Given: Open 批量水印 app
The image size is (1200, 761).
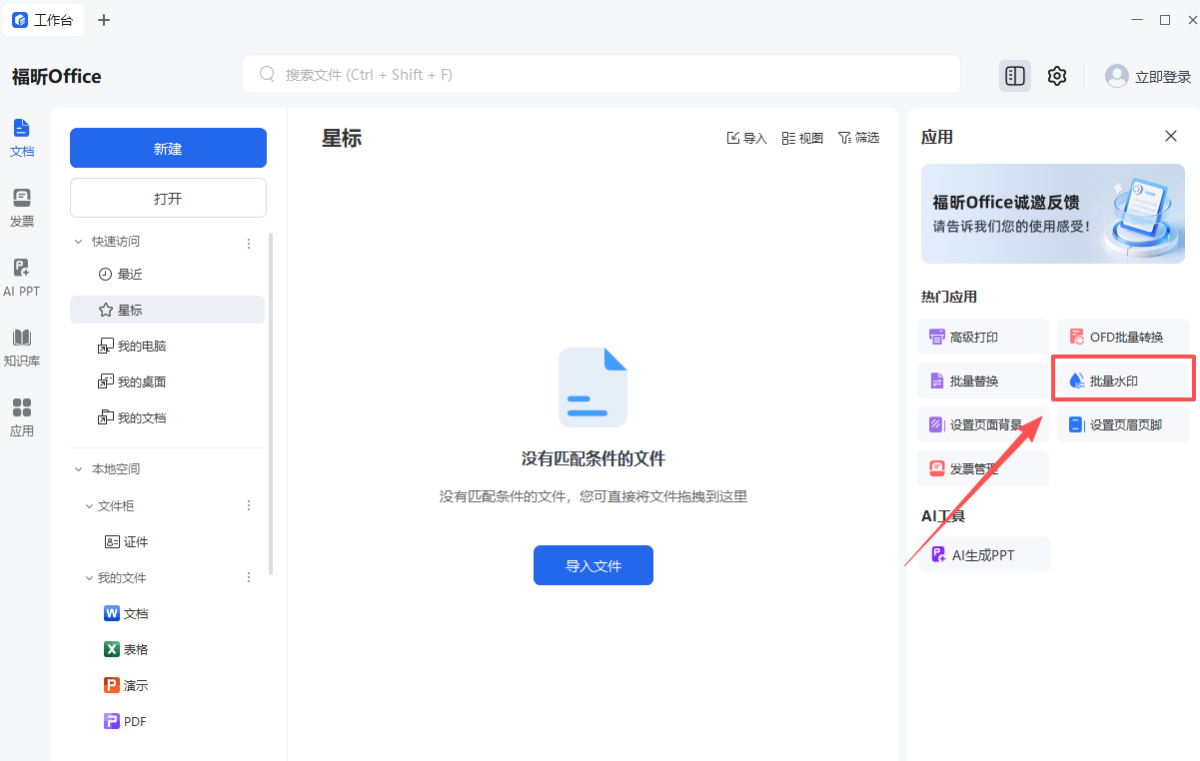Looking at the screenshot, I should [x=1123, y=381].
